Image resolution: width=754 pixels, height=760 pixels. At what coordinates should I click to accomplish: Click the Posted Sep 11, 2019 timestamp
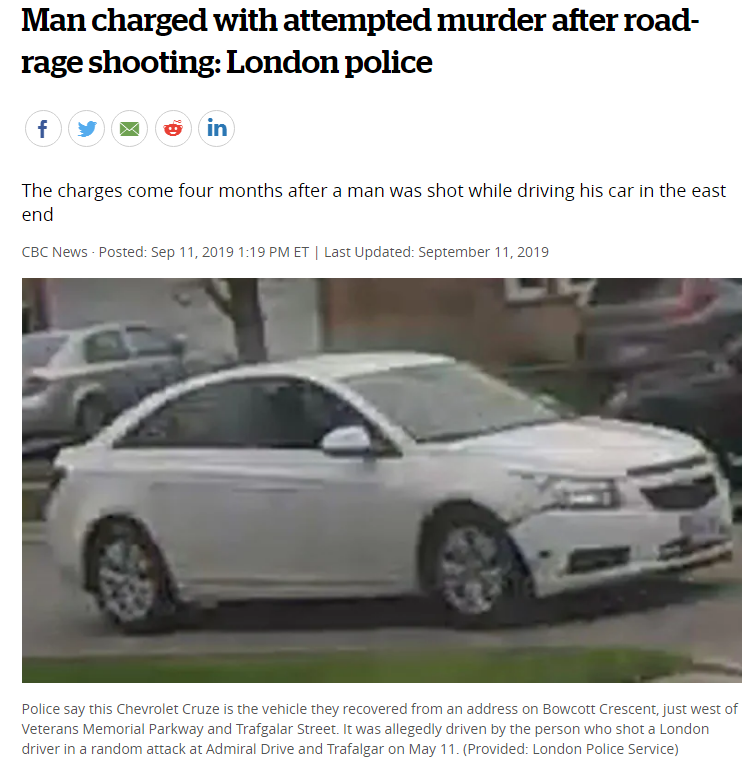coord(204,252)
